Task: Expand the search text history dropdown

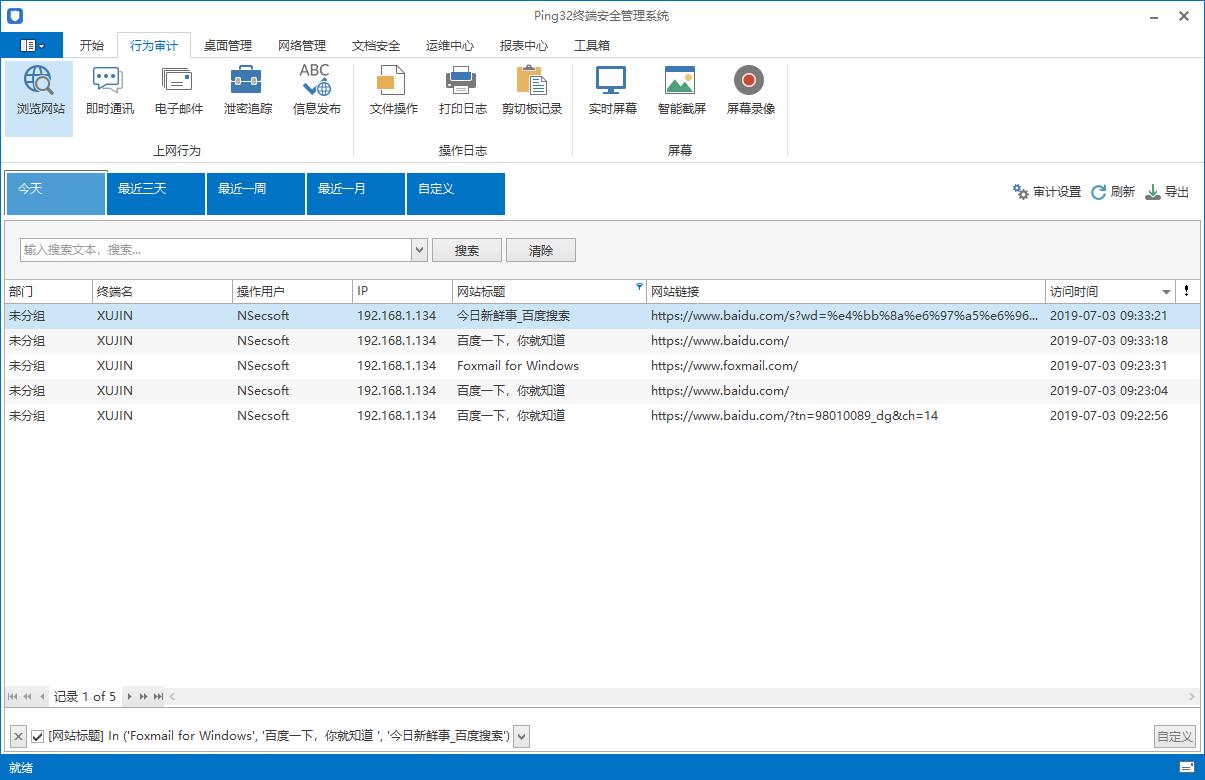Action: [x=420, y=250]
